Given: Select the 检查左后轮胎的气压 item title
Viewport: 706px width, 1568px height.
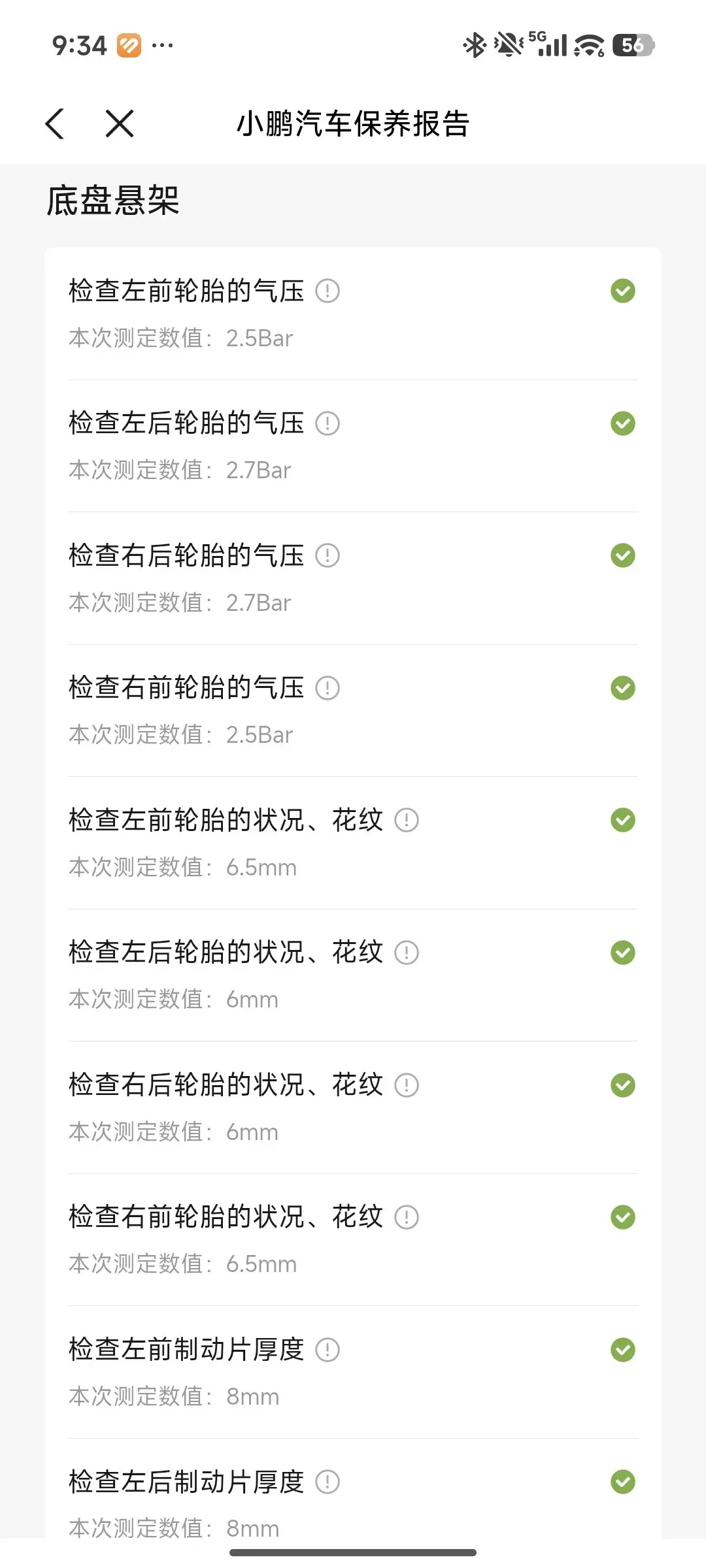Looking at the screenshot, I should (186, 423).
